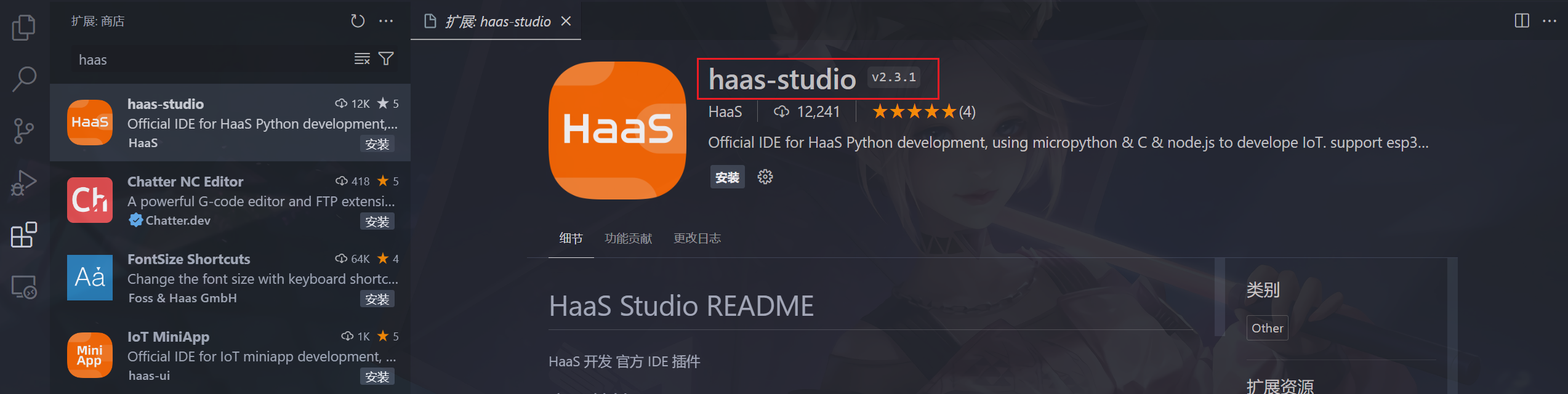Click the HaaS publisher link
Viewport: 1568px width, 394px height.
(725, 112)
